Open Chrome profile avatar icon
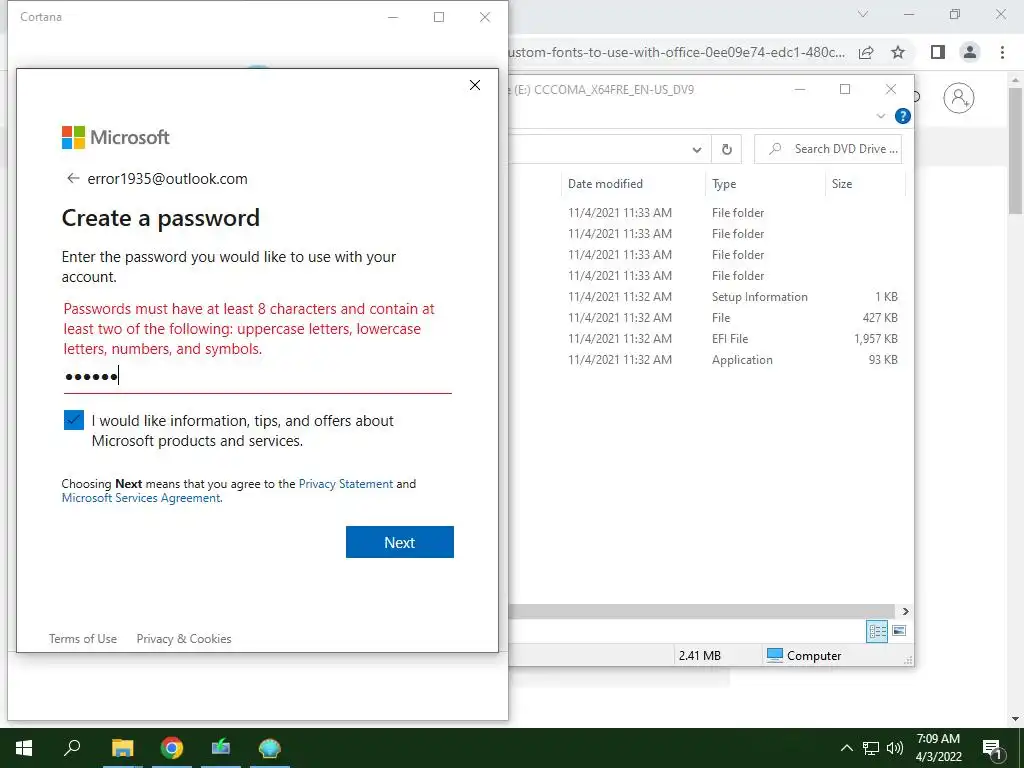 click(970, 52)
